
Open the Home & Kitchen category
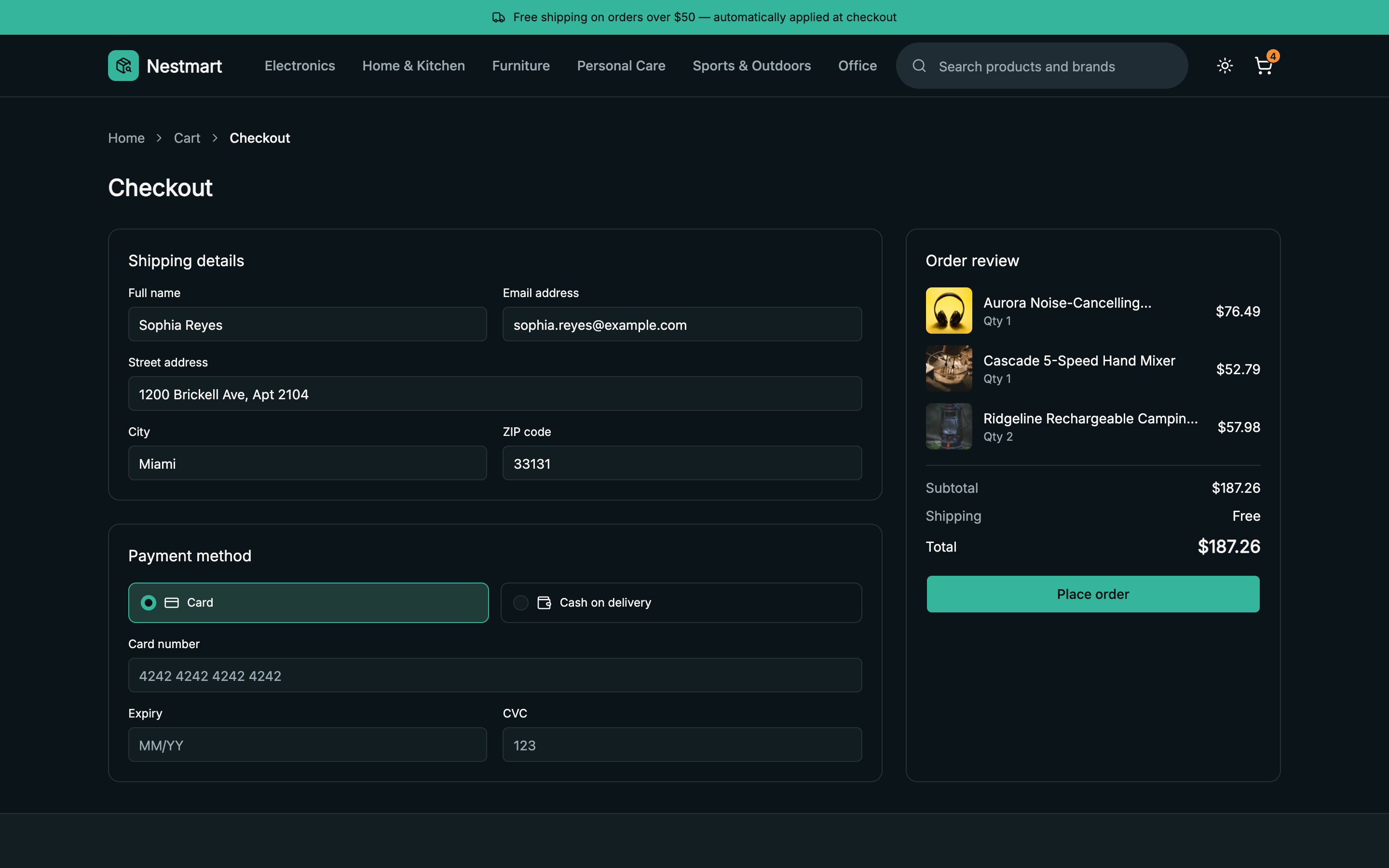coord(413,66)
